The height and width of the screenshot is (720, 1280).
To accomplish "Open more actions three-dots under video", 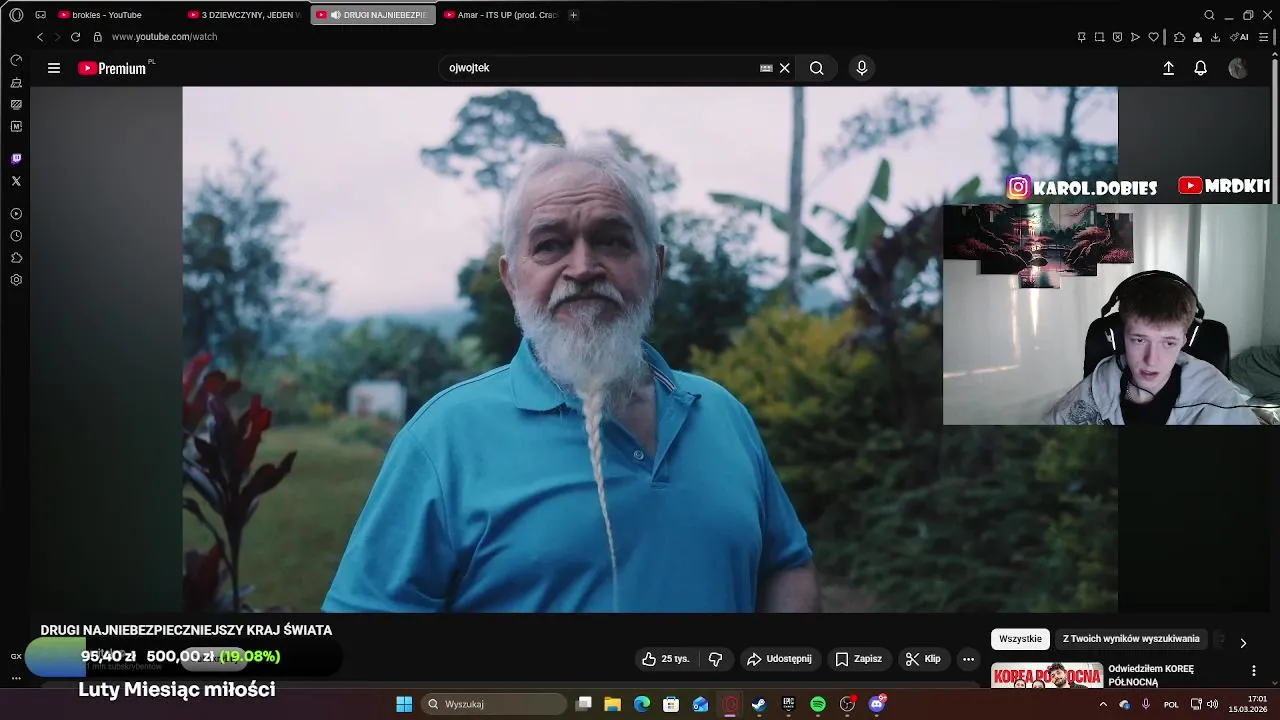I will [968, 659].
